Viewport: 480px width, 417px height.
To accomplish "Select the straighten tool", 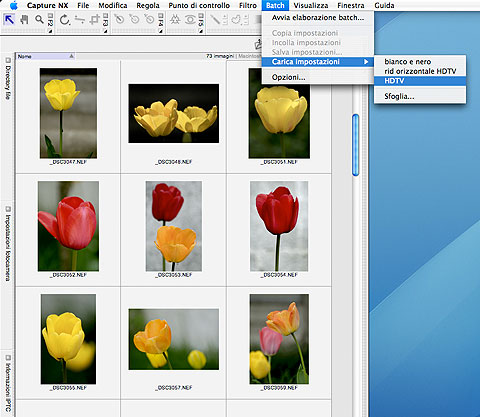I will coord(80,20).
